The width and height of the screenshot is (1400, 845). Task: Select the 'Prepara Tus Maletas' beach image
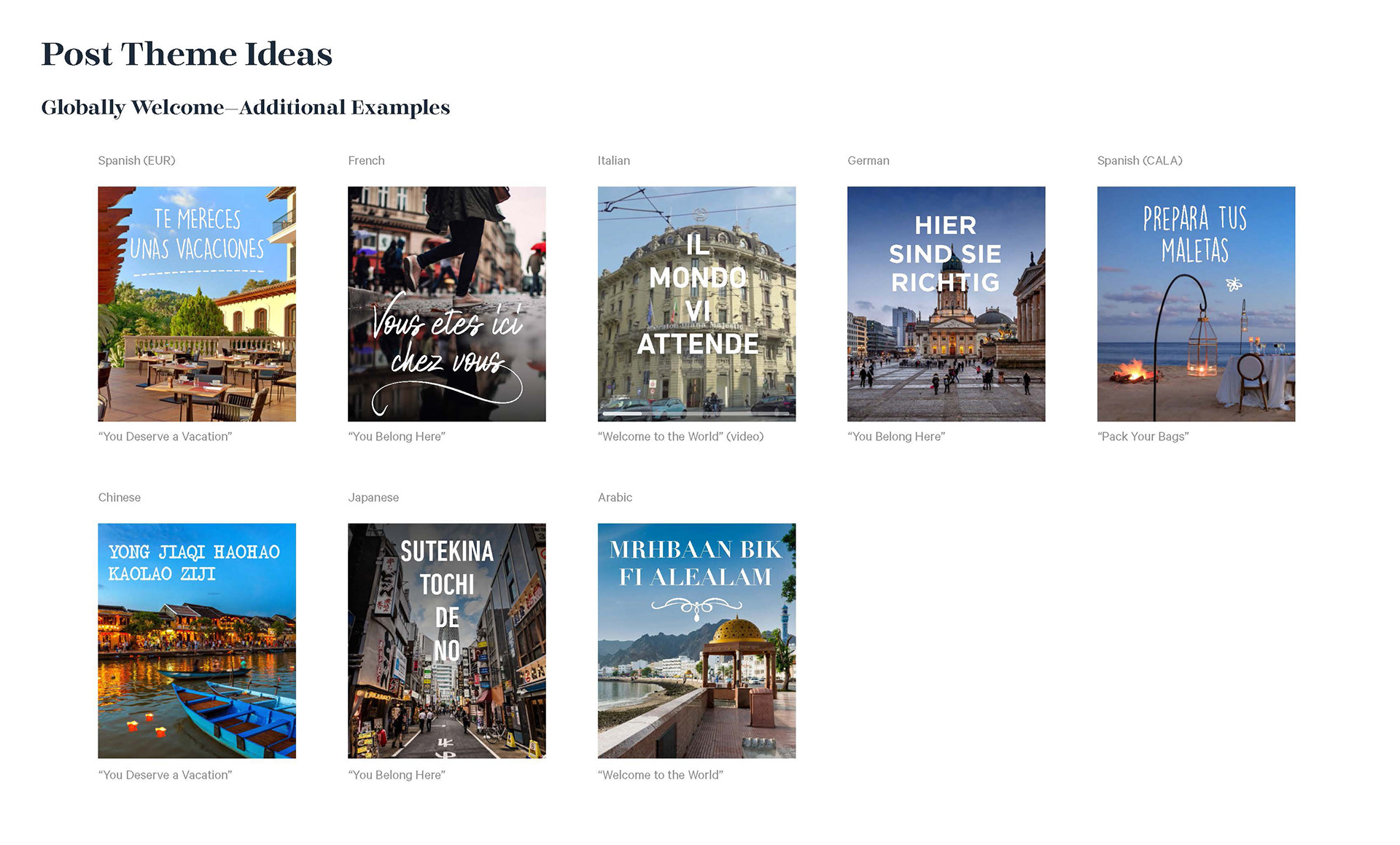point(1196,303)
